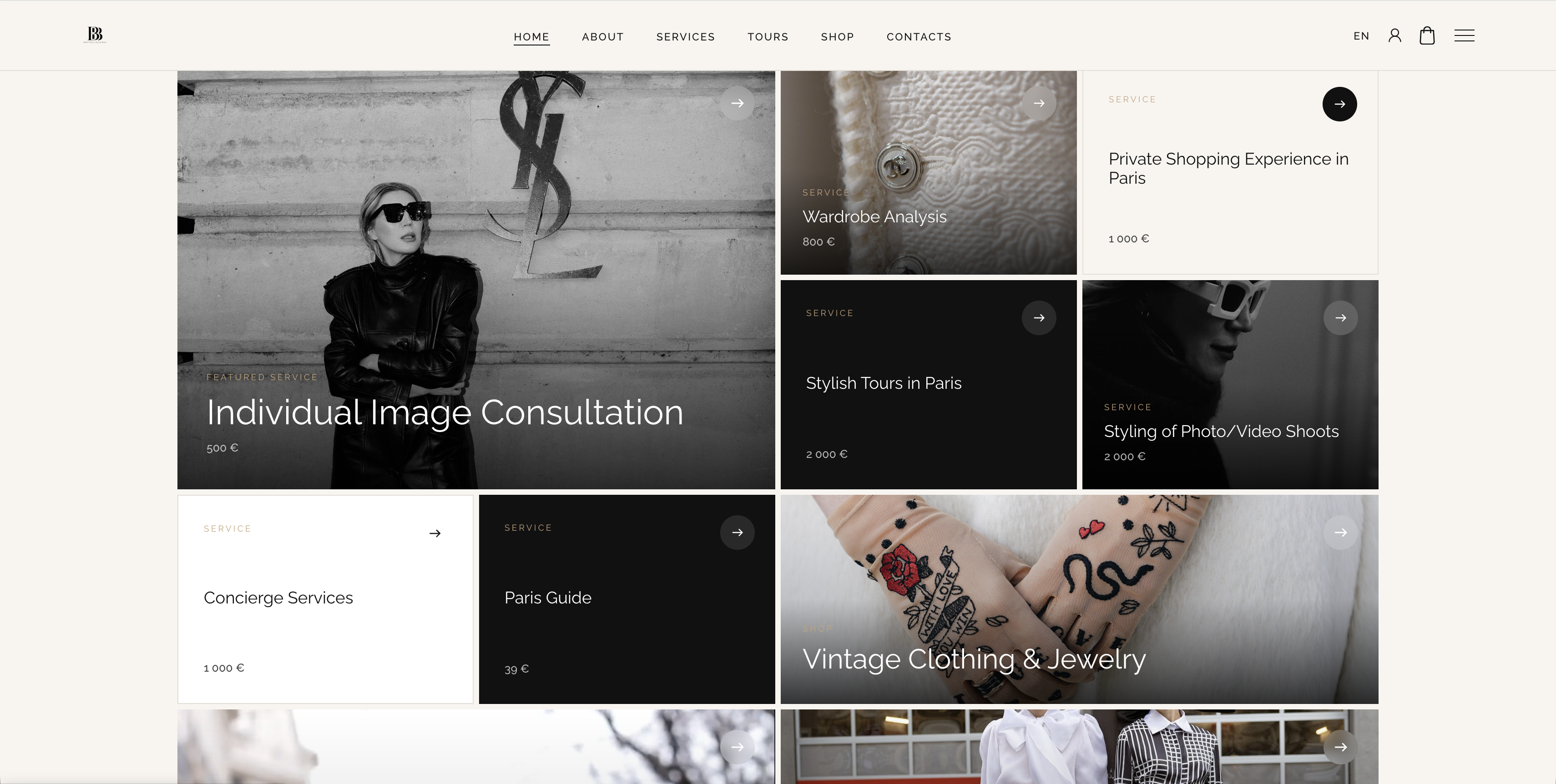Open Paris Guide title link
This screenshot has width=1556, height=784.
(548, 598)
